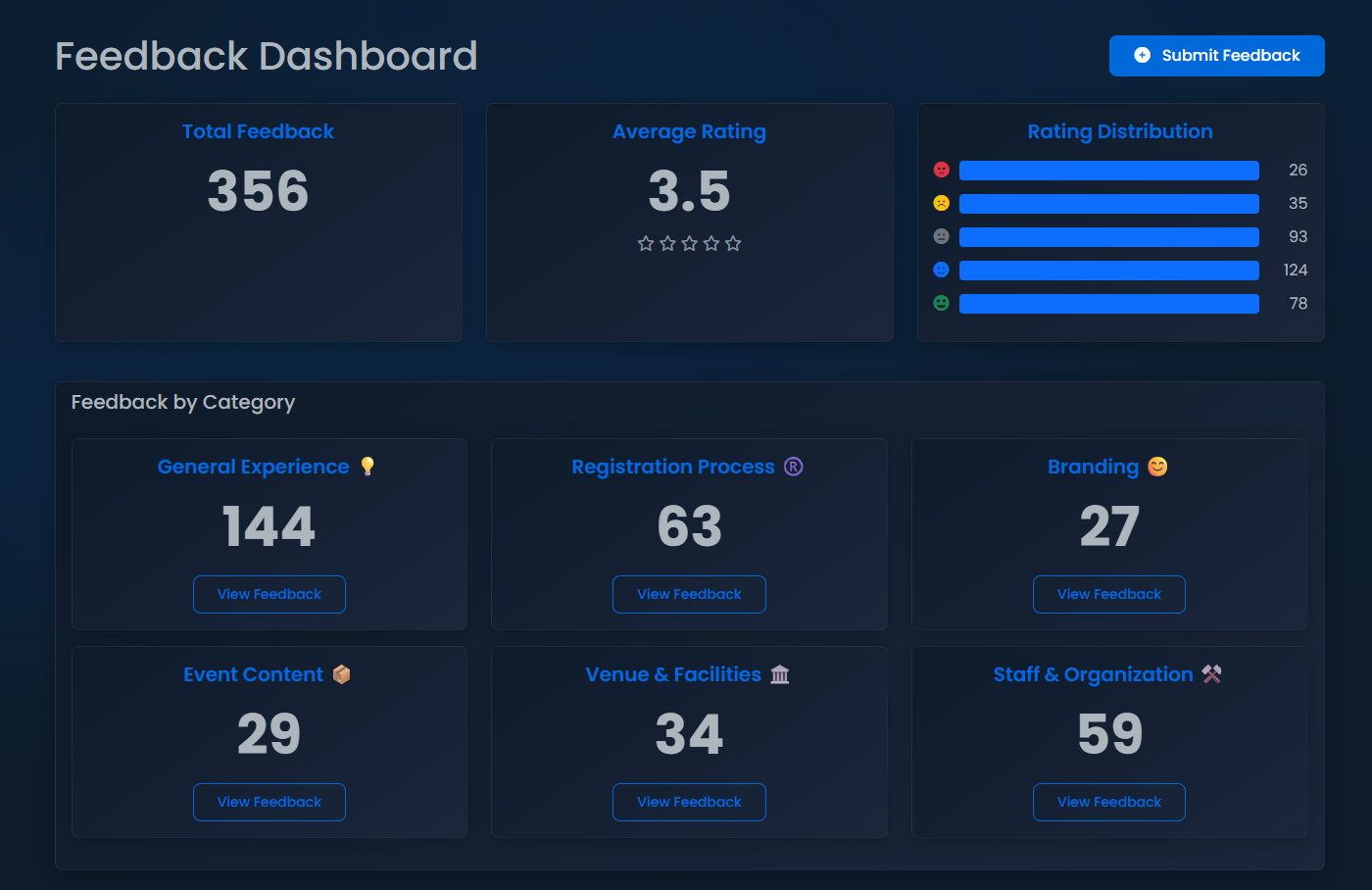This screenshot has height=890, width=1372.
Task: View feedback for General Experience
Action: [269, 594]
